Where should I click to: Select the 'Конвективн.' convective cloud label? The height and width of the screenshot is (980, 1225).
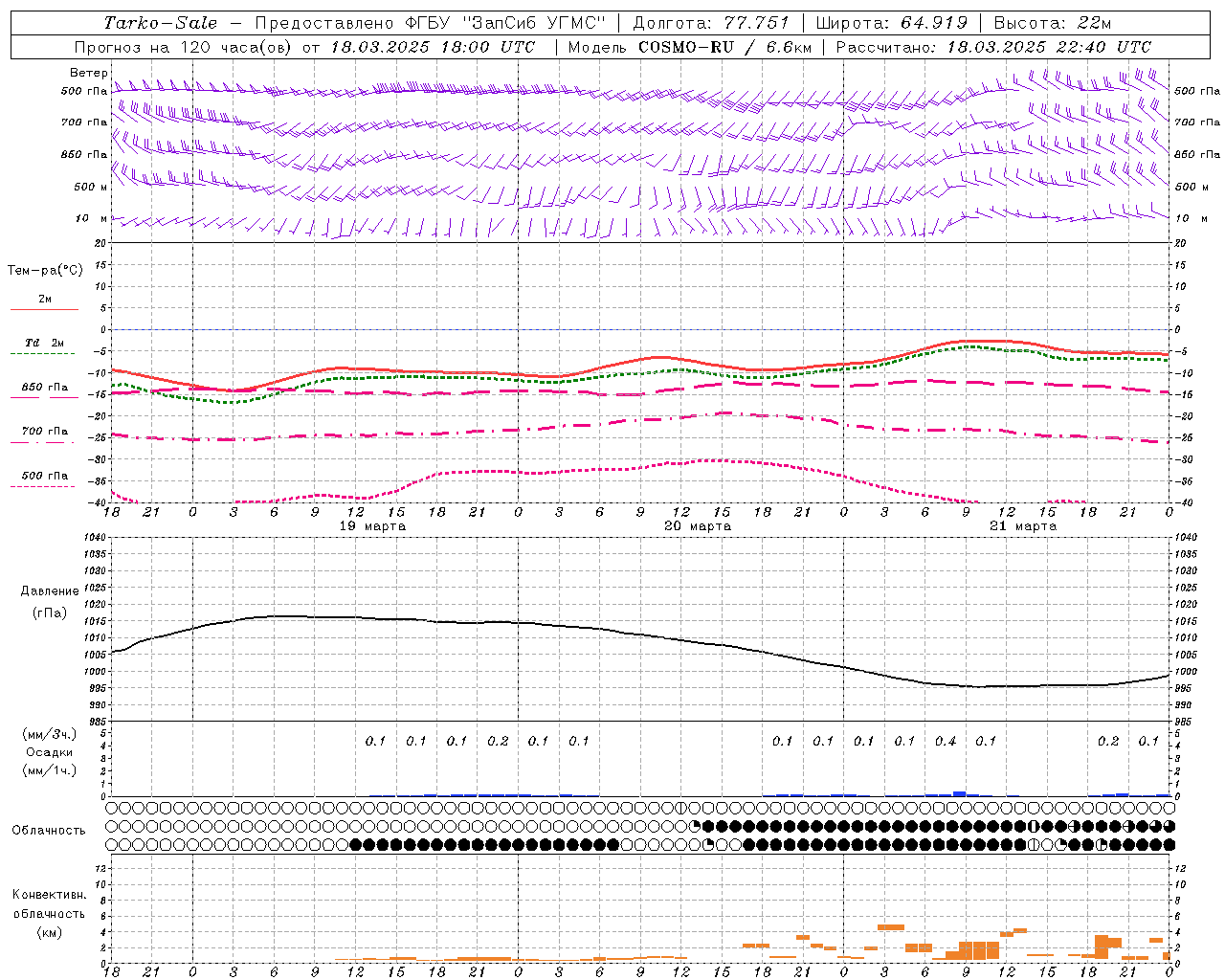click(49, 895)
